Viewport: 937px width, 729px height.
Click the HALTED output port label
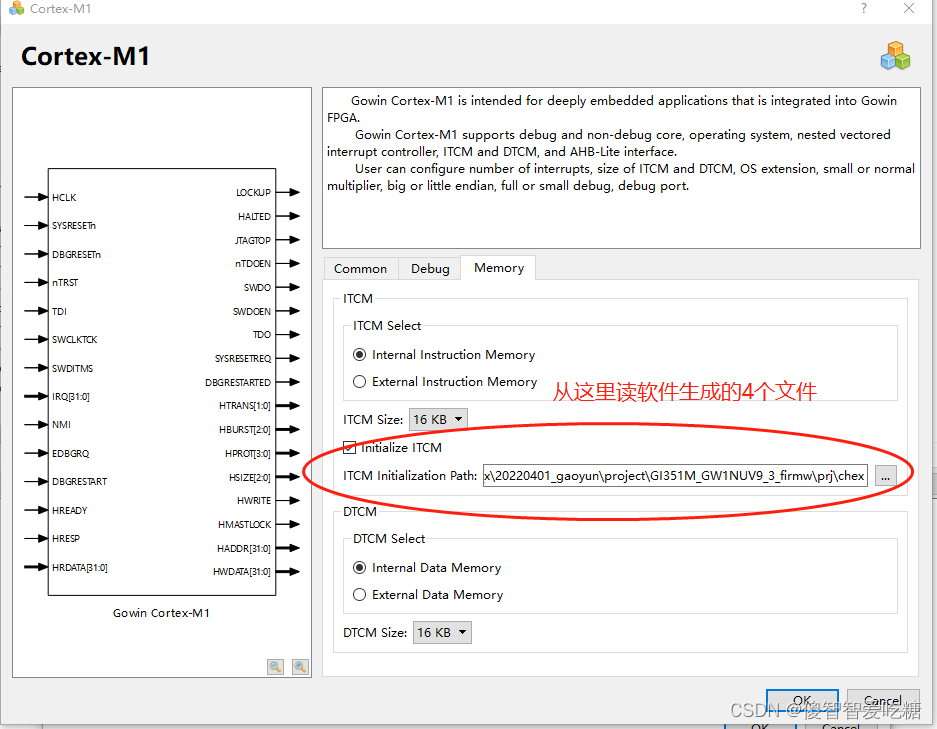click(x=255, y=216)
